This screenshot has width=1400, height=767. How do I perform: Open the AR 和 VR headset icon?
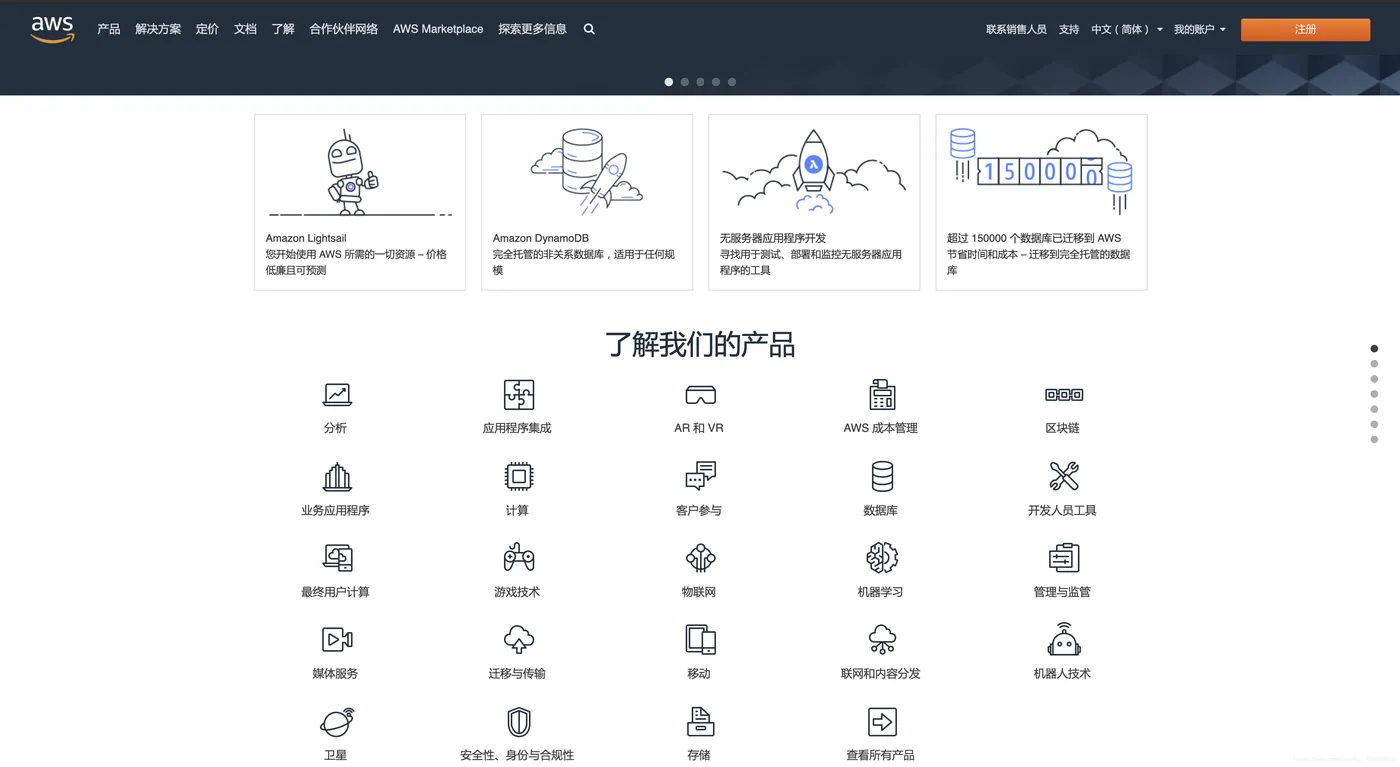700,394
